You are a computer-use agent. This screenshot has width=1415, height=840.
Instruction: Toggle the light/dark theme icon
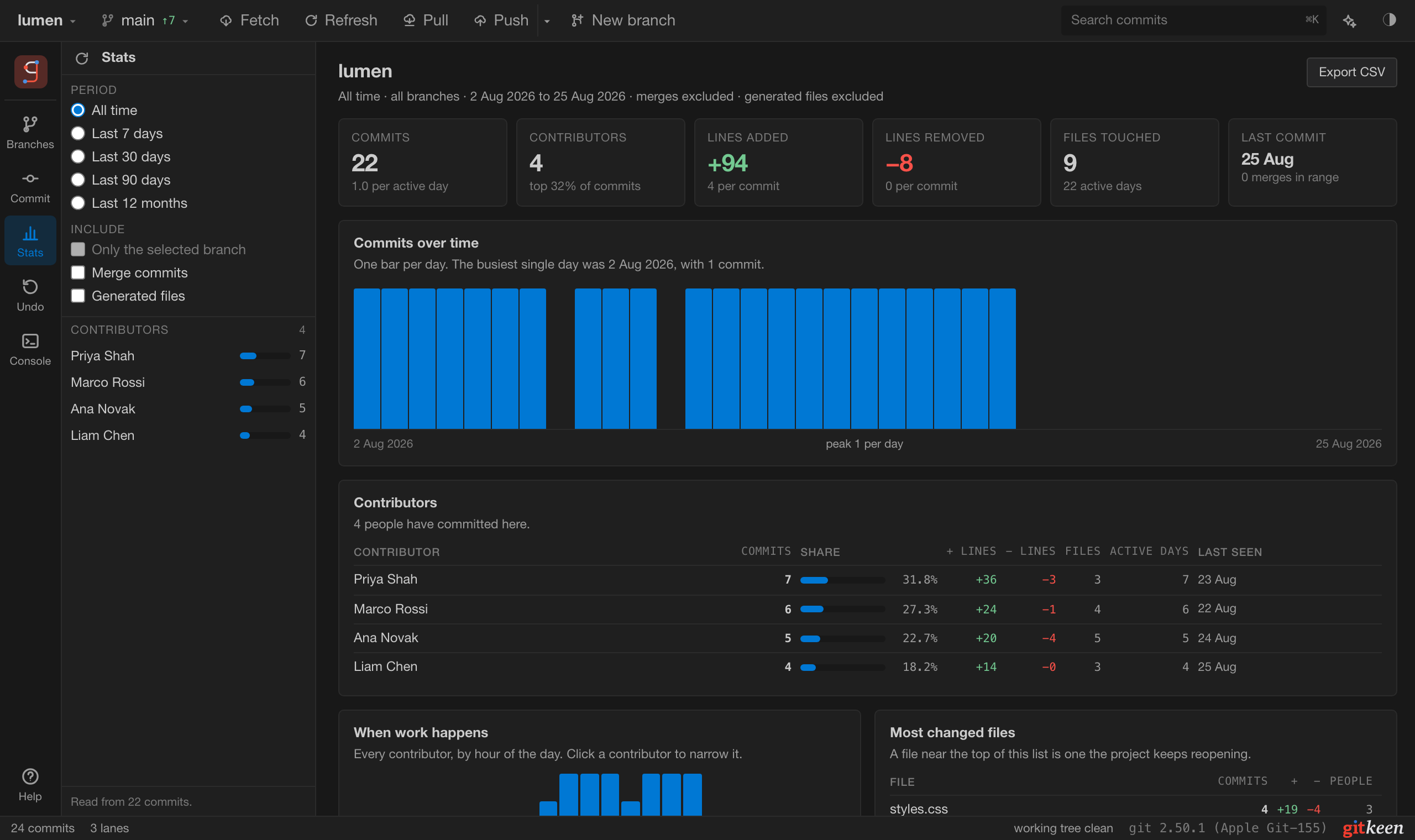[x=1389, y=20]
